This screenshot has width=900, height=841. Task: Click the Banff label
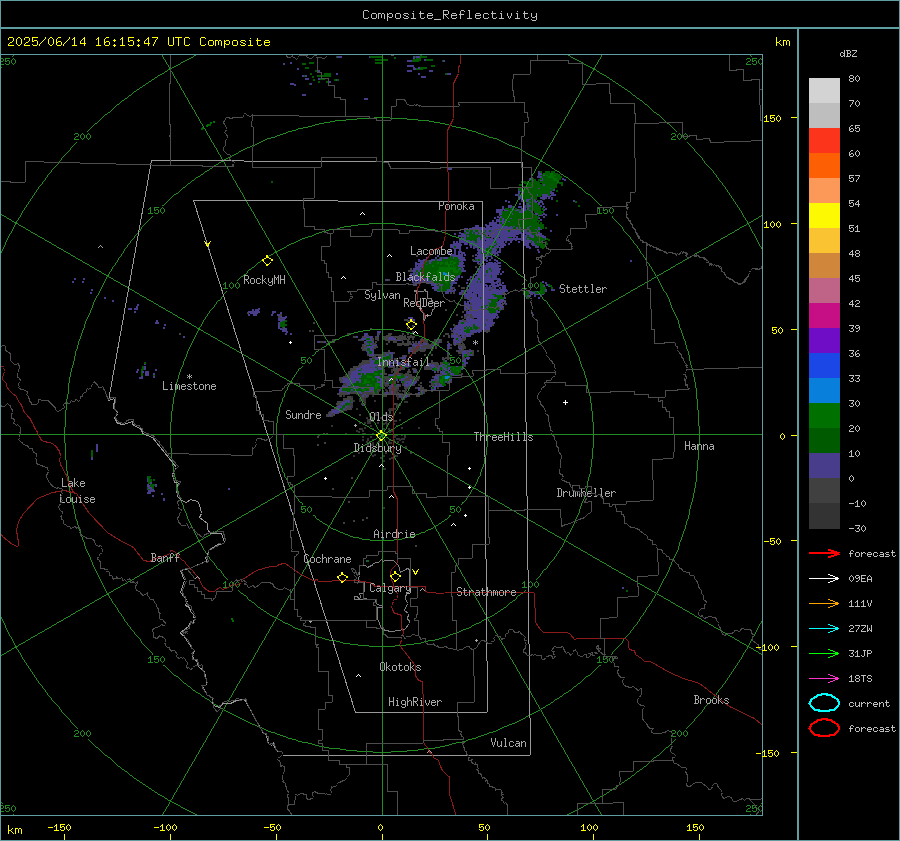pos(165,558)
